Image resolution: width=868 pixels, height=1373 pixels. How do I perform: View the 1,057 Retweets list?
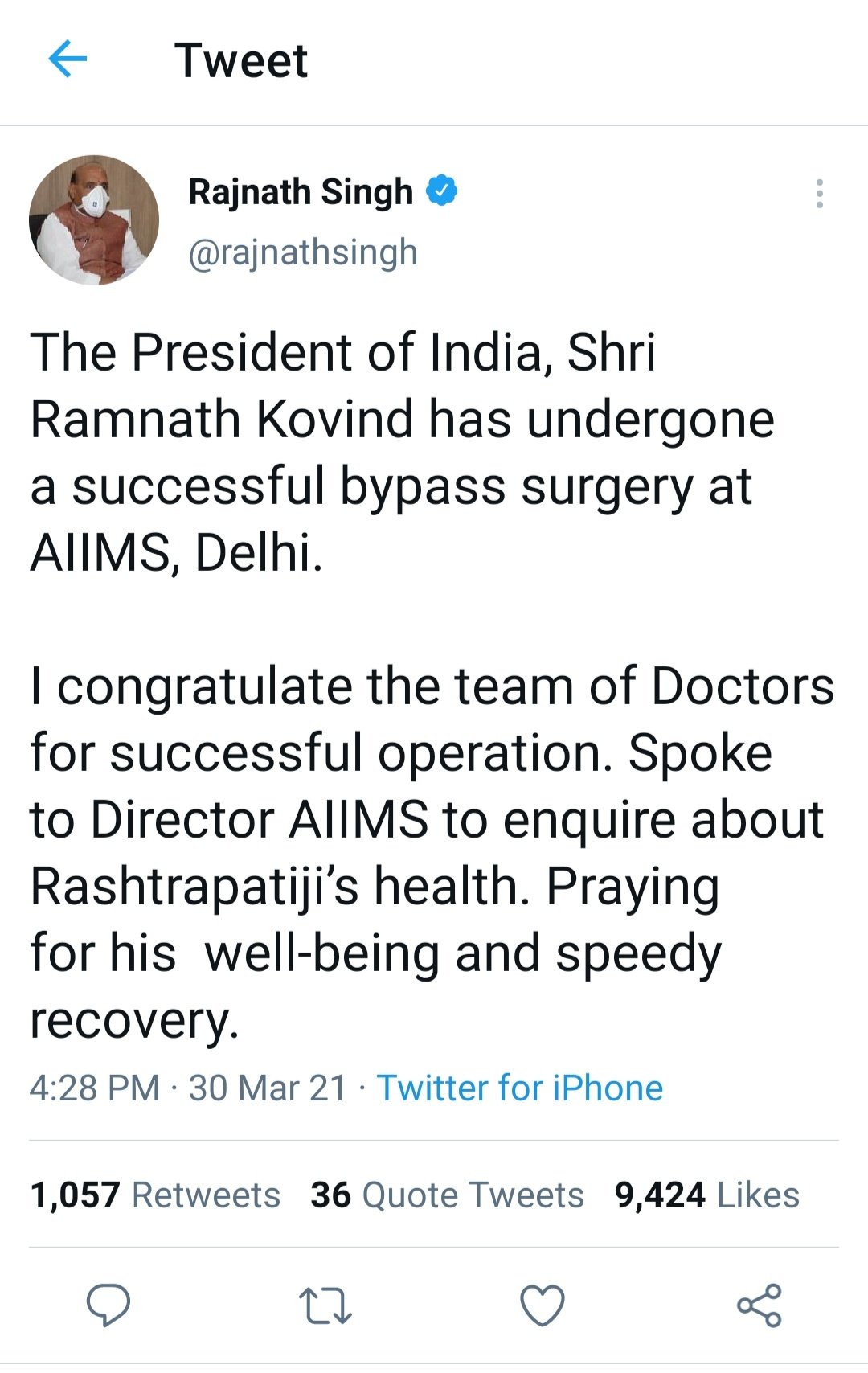[155, 1195]
